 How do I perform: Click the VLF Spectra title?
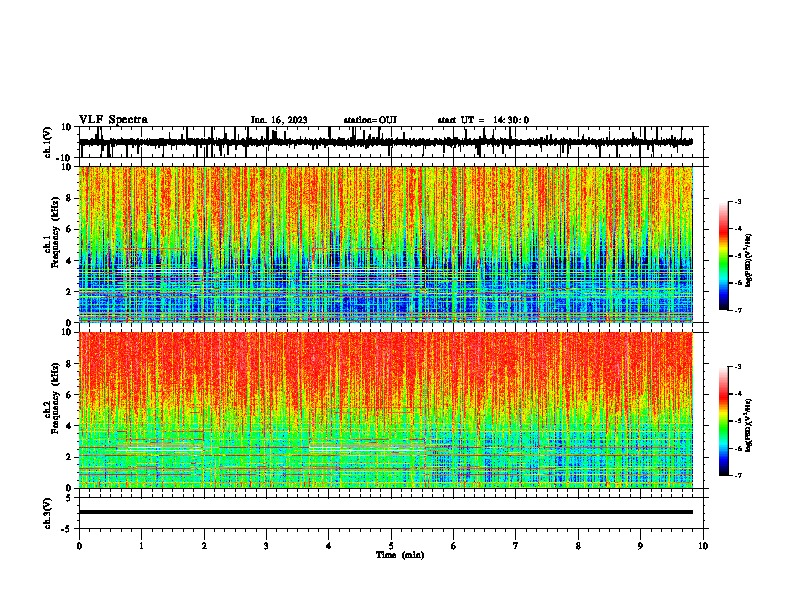point(113,120)
